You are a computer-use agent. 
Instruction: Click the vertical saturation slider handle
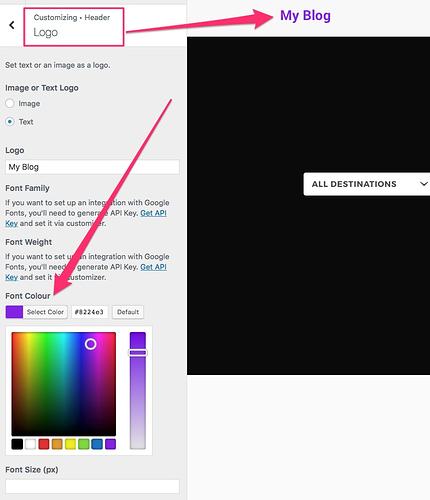click(x=138, y=353)
